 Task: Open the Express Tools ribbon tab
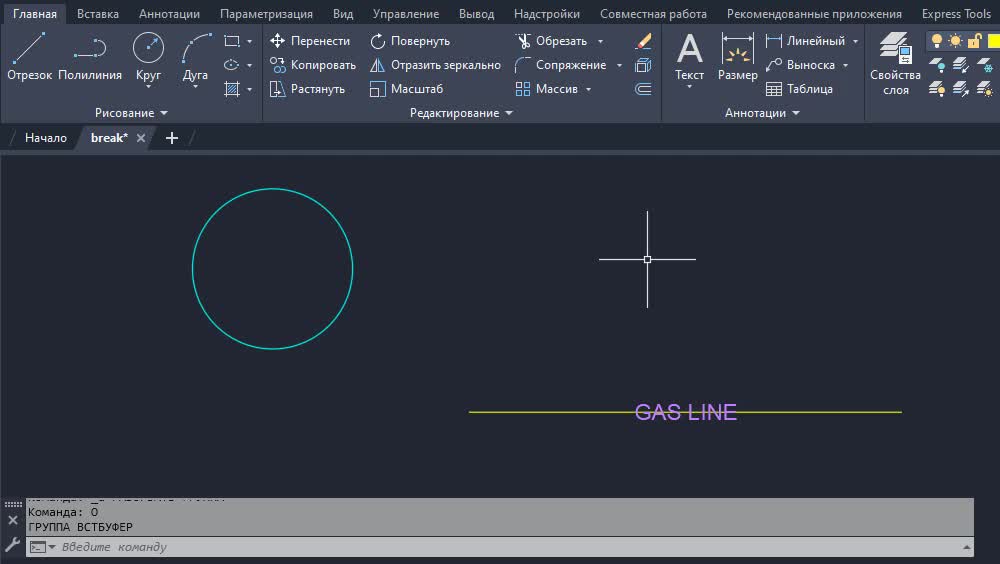(956, 13)
